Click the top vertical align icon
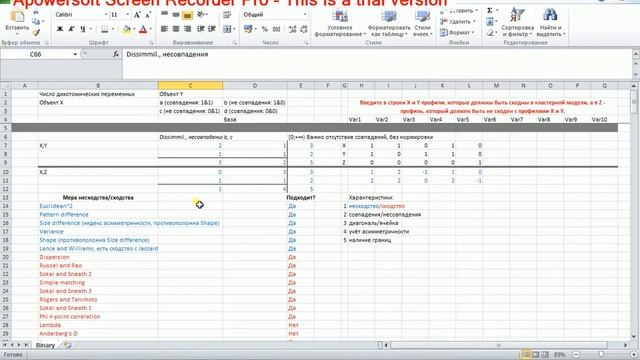This screenshot has height=360, width=640. coord(164,15)
